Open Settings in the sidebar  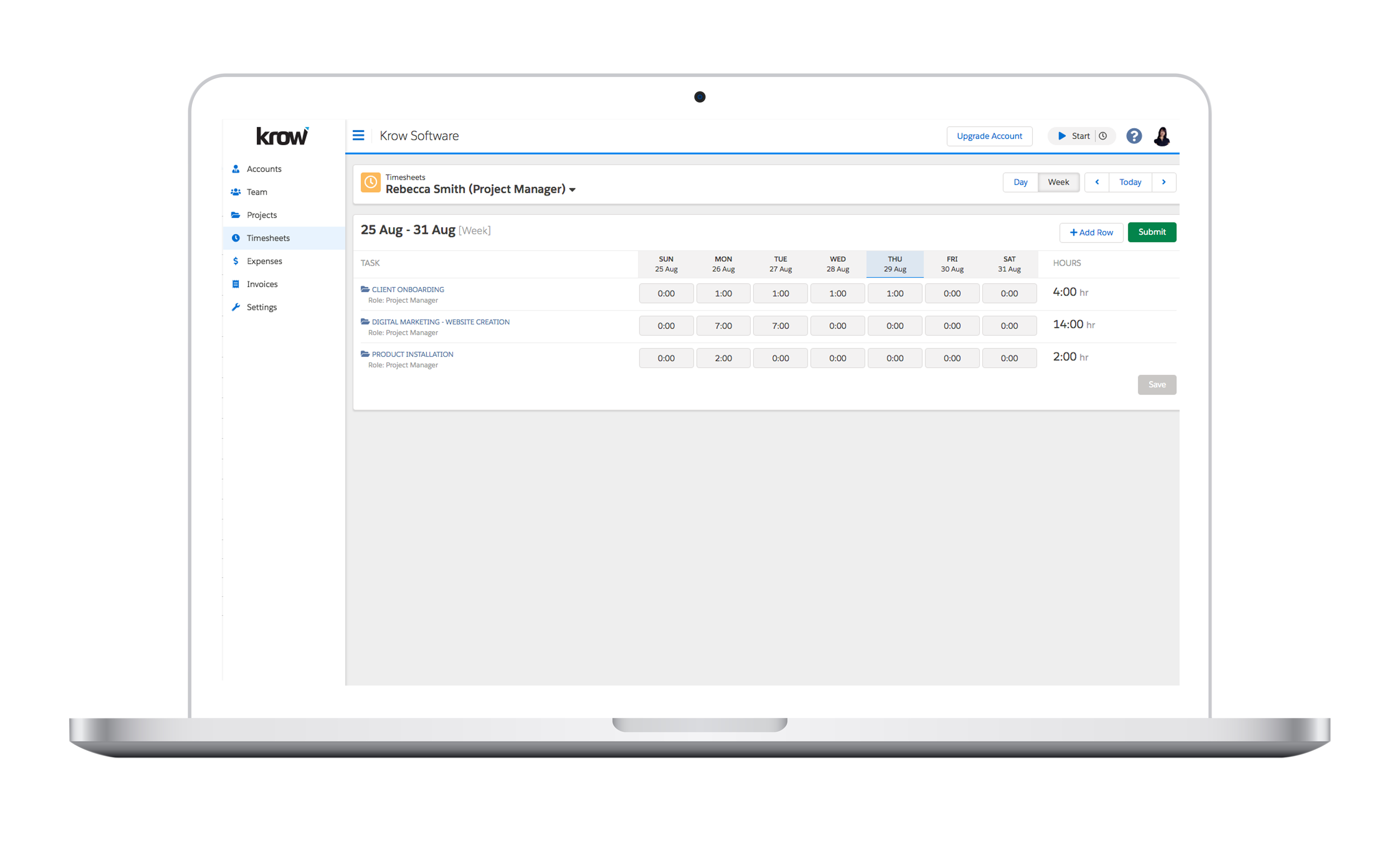tap(262, 307)
